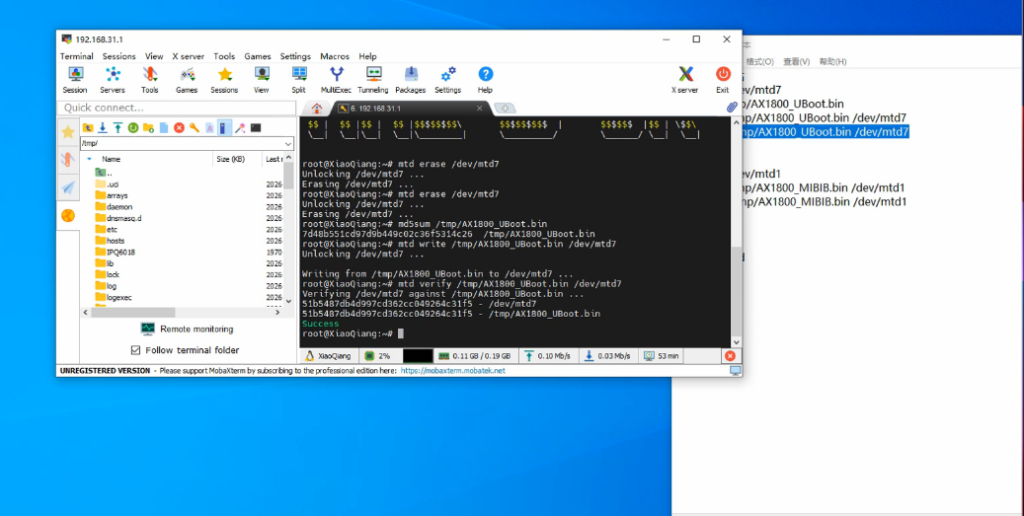Image resolution: width=1024 pixels, height=516 pixels.
Task: Click the red Exit toolbar icon
Action: tap(722, 80)
